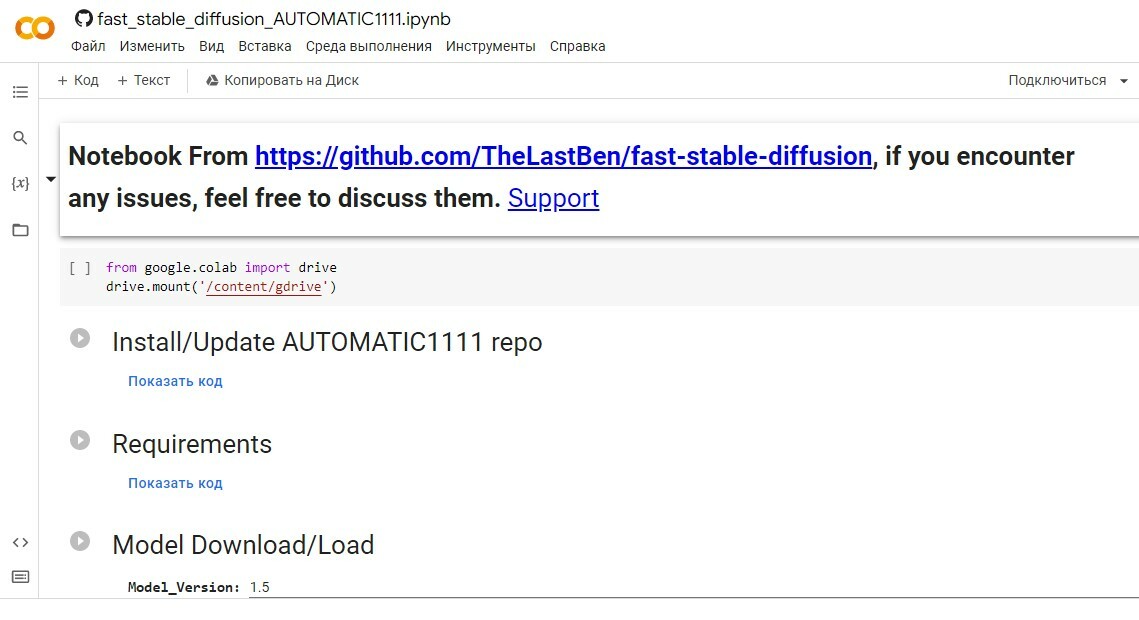This screenshot has height=620, width=1139.
Task: Run the Model Download/Load cell
Action: click(x=80, y=541)
